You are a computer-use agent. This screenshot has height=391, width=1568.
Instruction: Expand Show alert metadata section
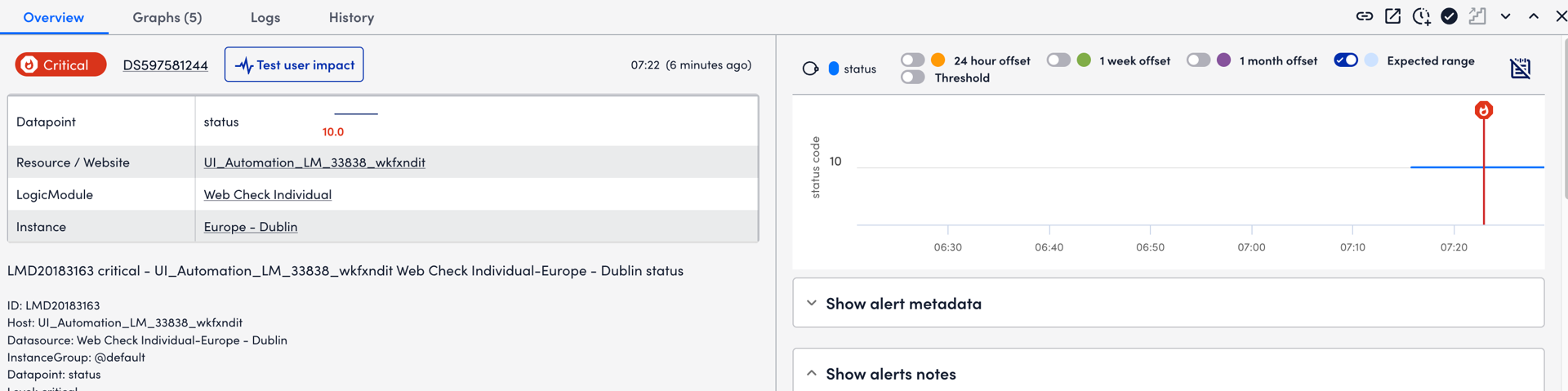pyautogui.click(x=1168, y=303)
